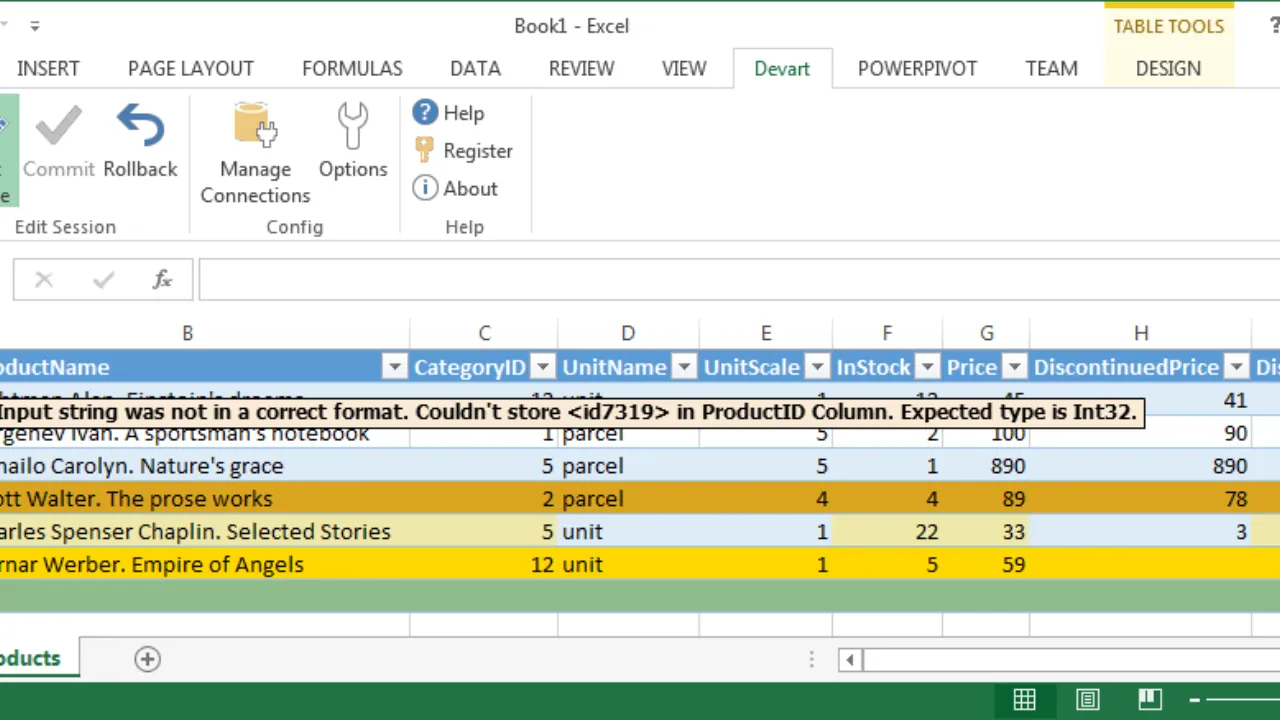Open the TEAM ribbon tab
The width and height of the screenshot is (1280, 720).
click(1051, 68)
